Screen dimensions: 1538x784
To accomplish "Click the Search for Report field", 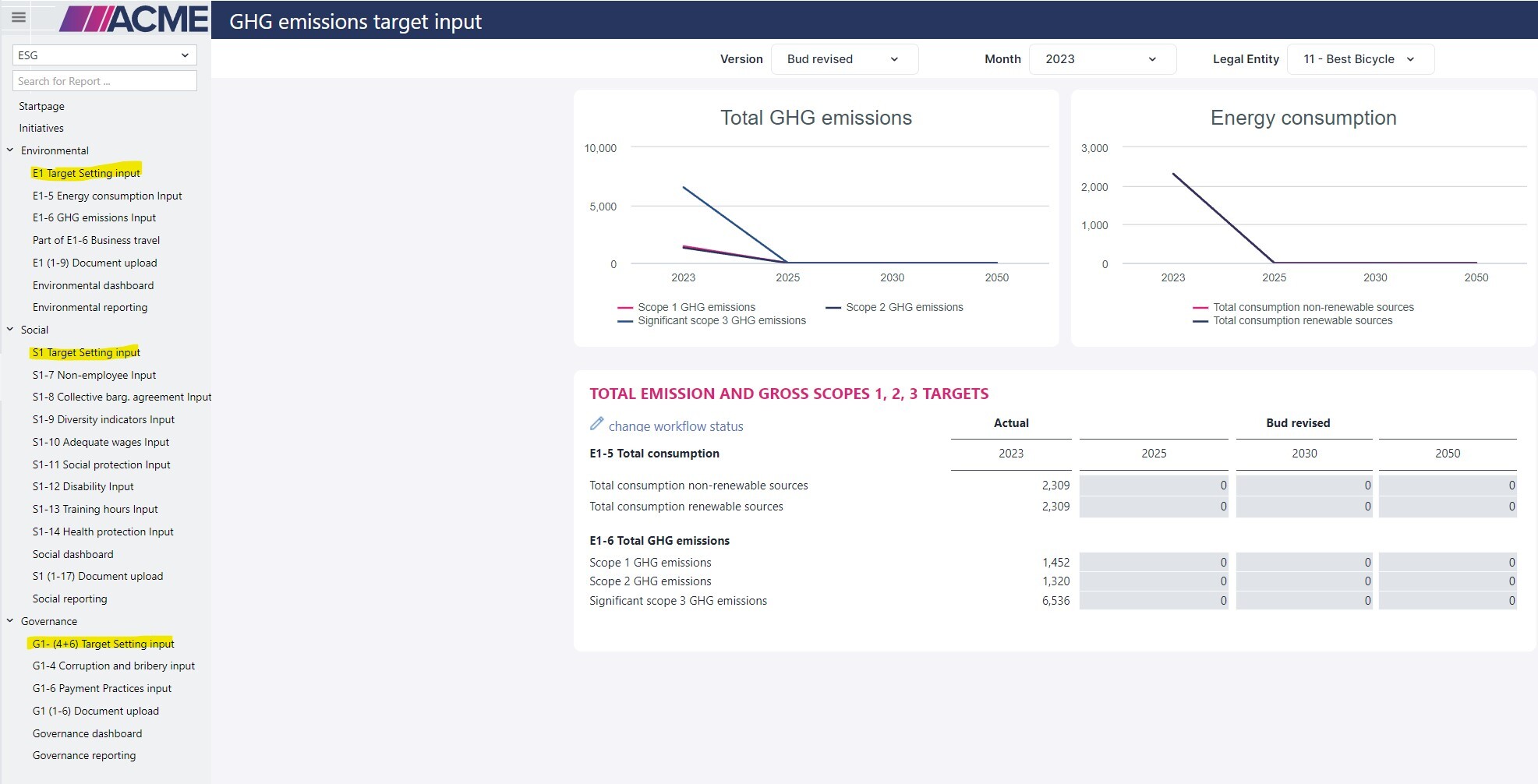I will coord(104,81).
